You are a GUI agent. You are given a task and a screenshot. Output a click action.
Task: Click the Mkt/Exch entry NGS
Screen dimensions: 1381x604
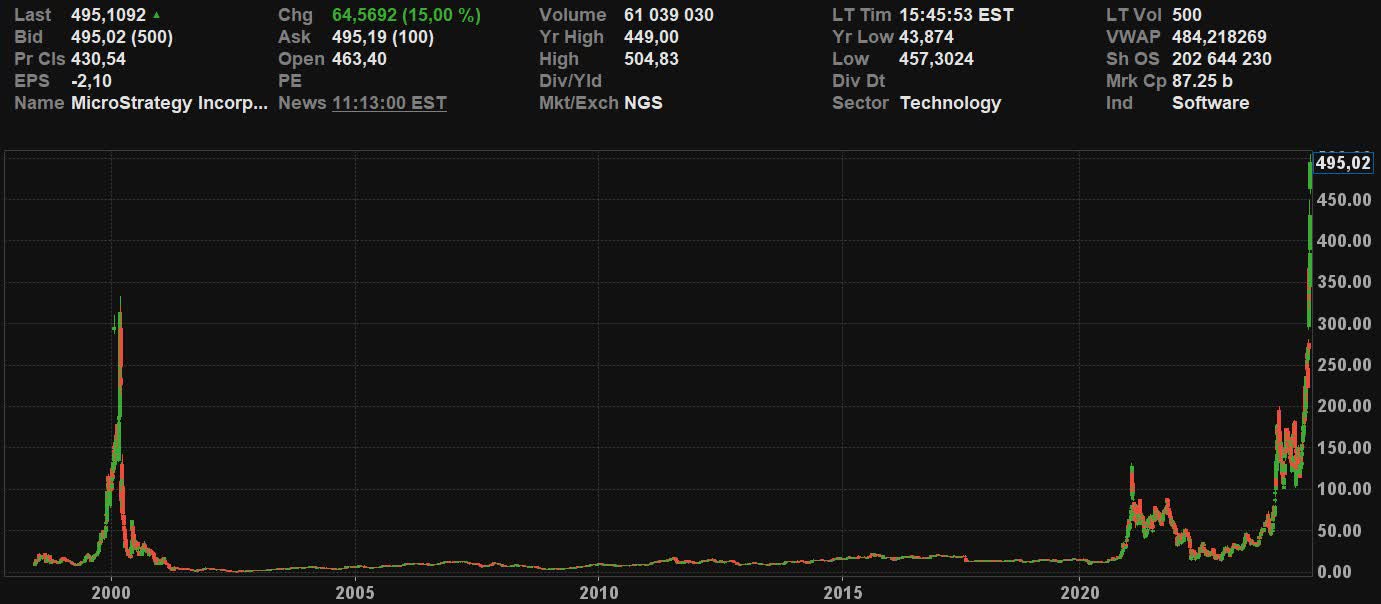tap(644, 102)
